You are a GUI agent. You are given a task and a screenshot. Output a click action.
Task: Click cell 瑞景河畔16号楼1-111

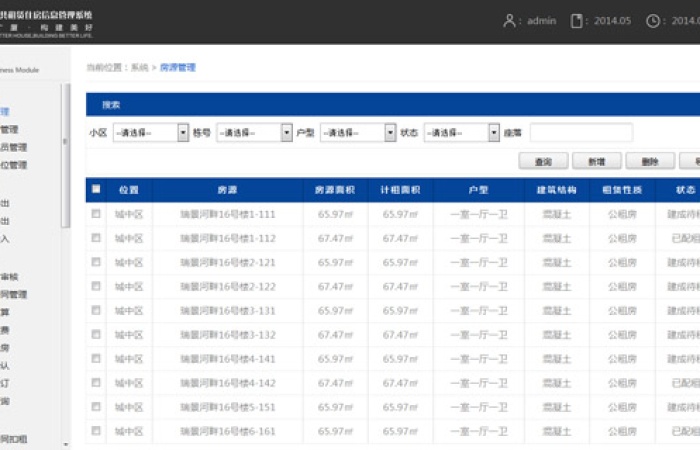(228, 214)
